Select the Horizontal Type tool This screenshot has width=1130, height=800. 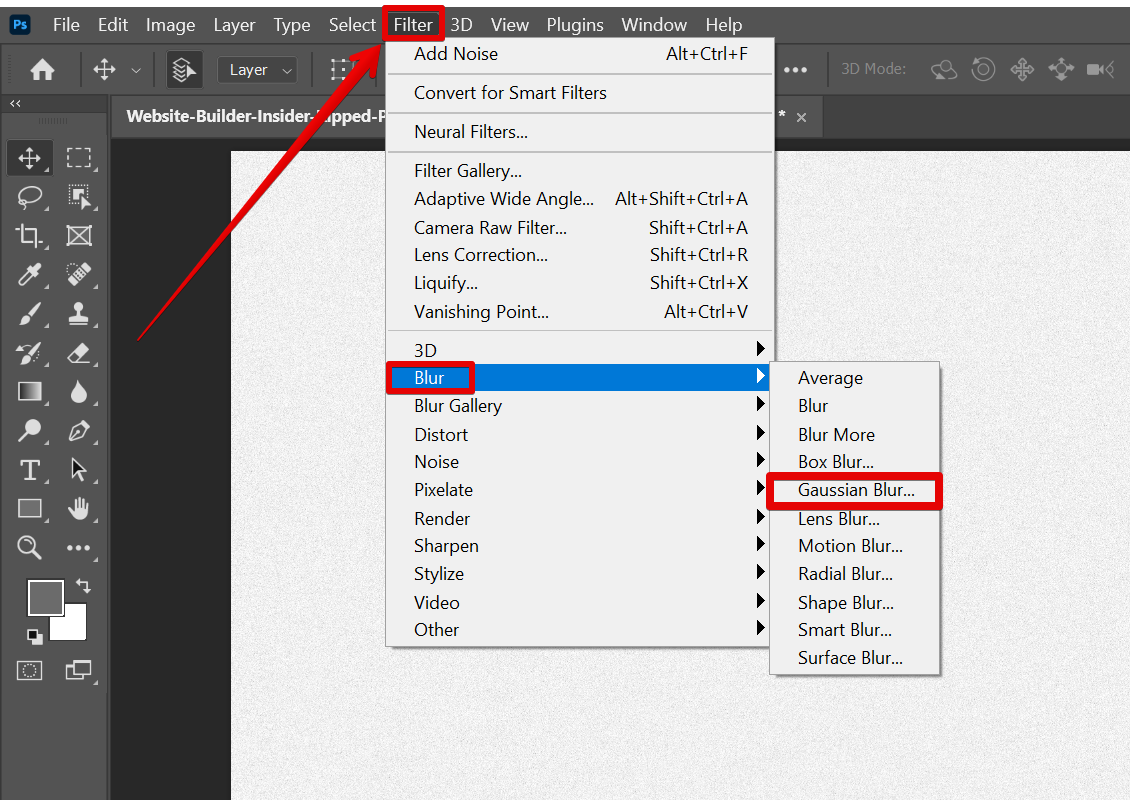[30, 470]
